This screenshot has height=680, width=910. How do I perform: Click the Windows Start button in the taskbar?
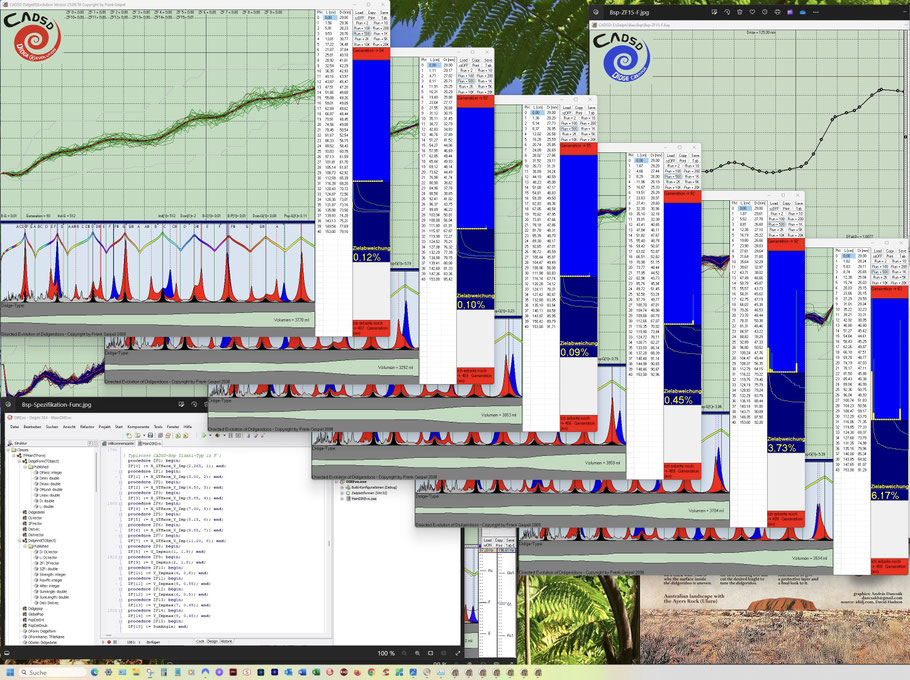[x=10, y=672]
